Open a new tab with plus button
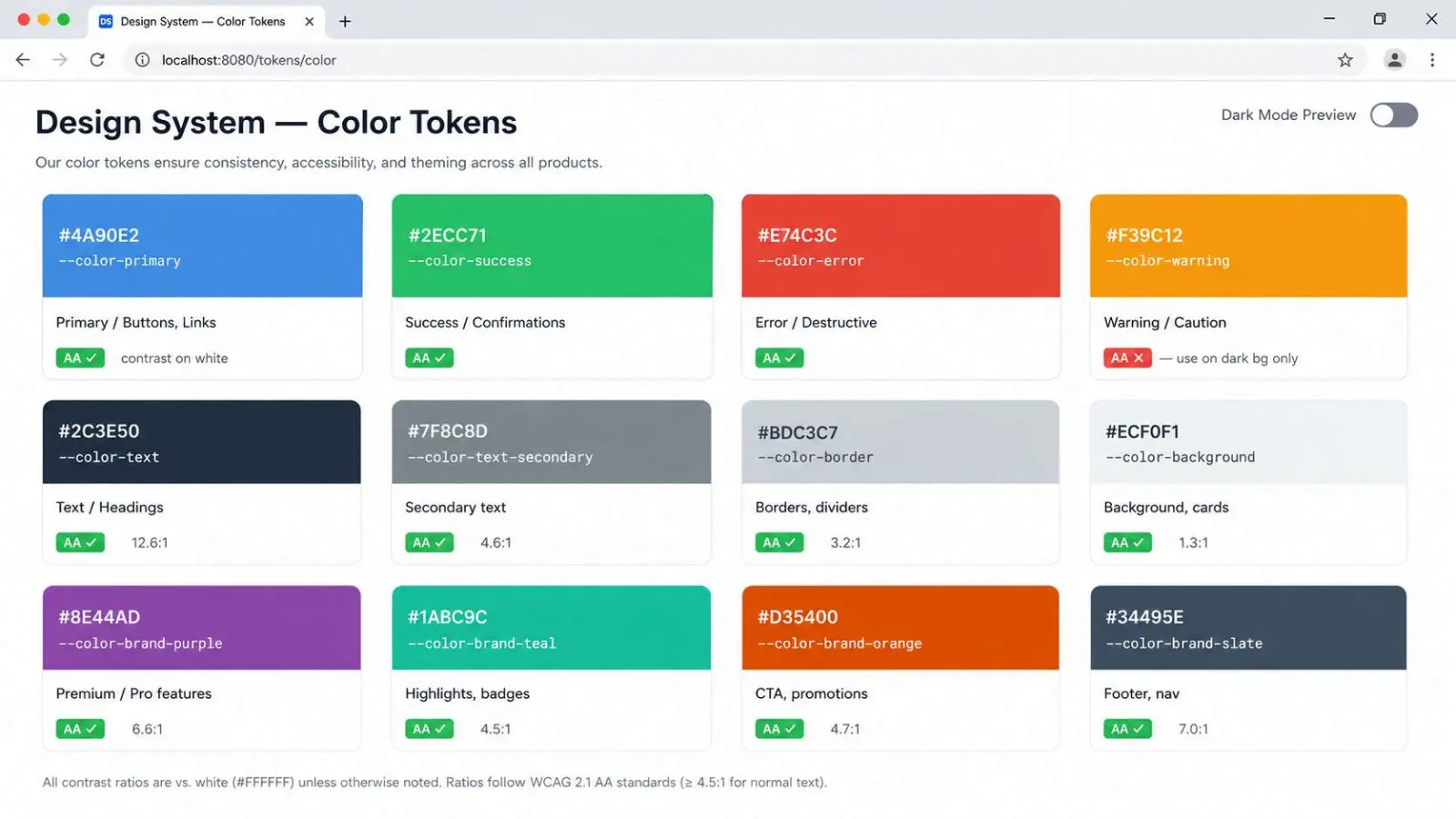The width and height of the screenshot is (1456, 819). point(345,21)
